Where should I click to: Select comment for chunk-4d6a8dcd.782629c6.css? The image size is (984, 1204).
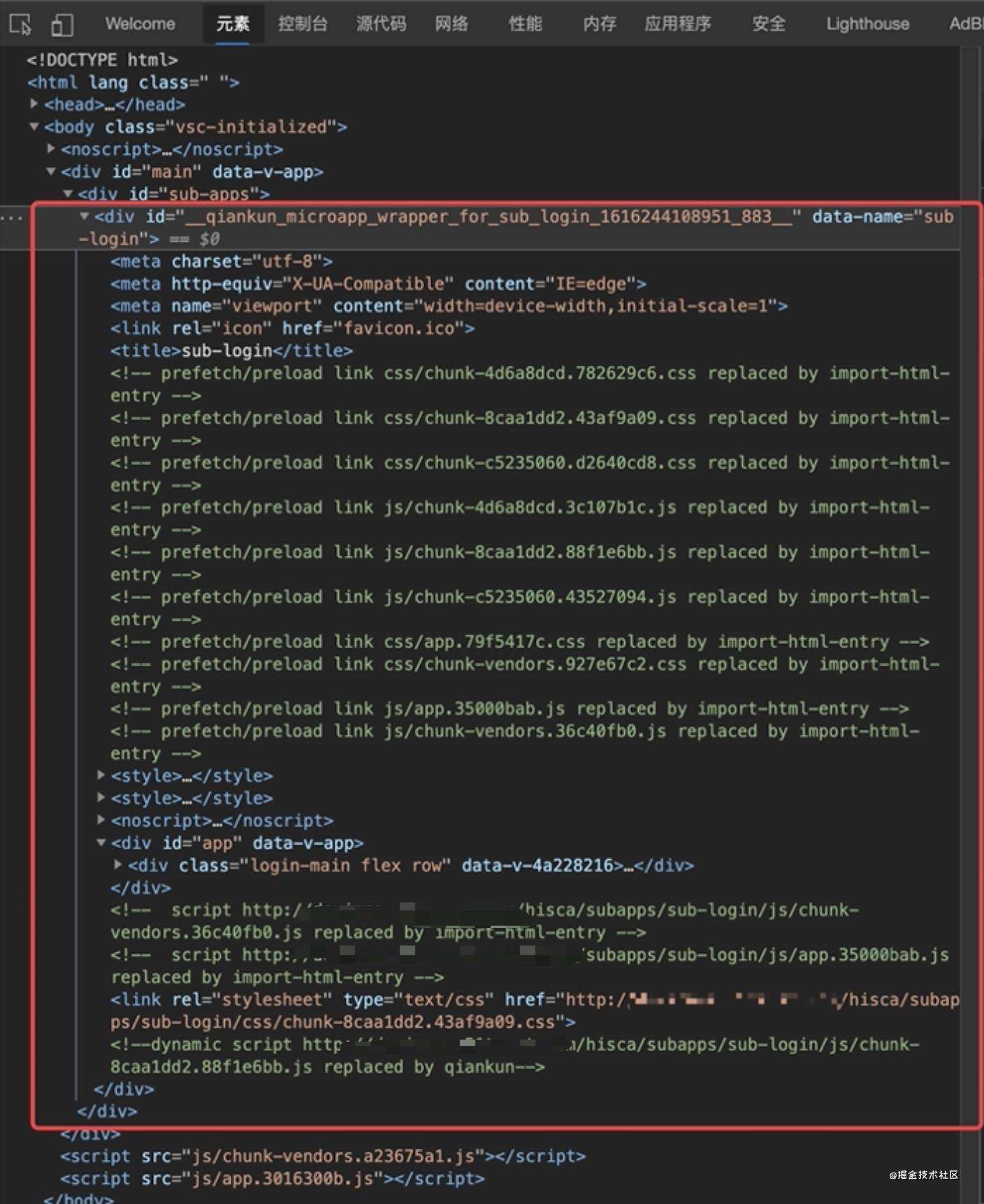530,385
